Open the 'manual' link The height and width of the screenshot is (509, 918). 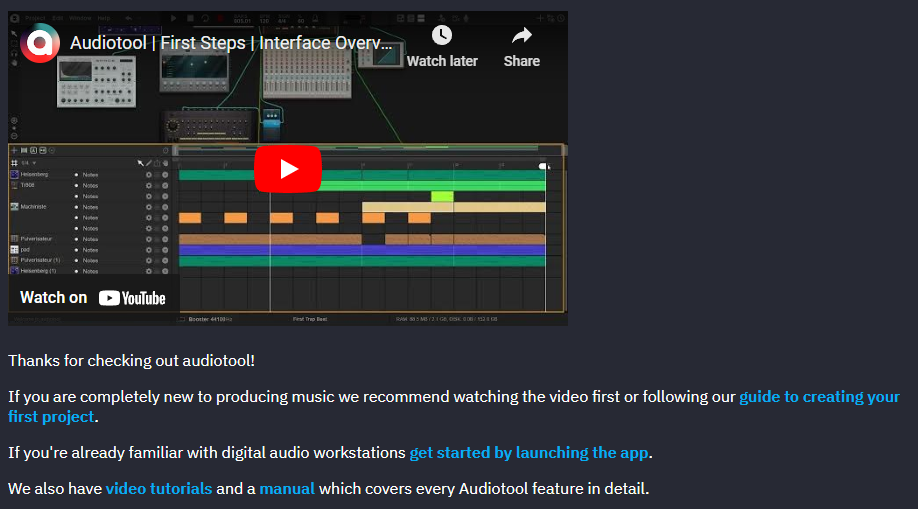click(x=287, y=488)
